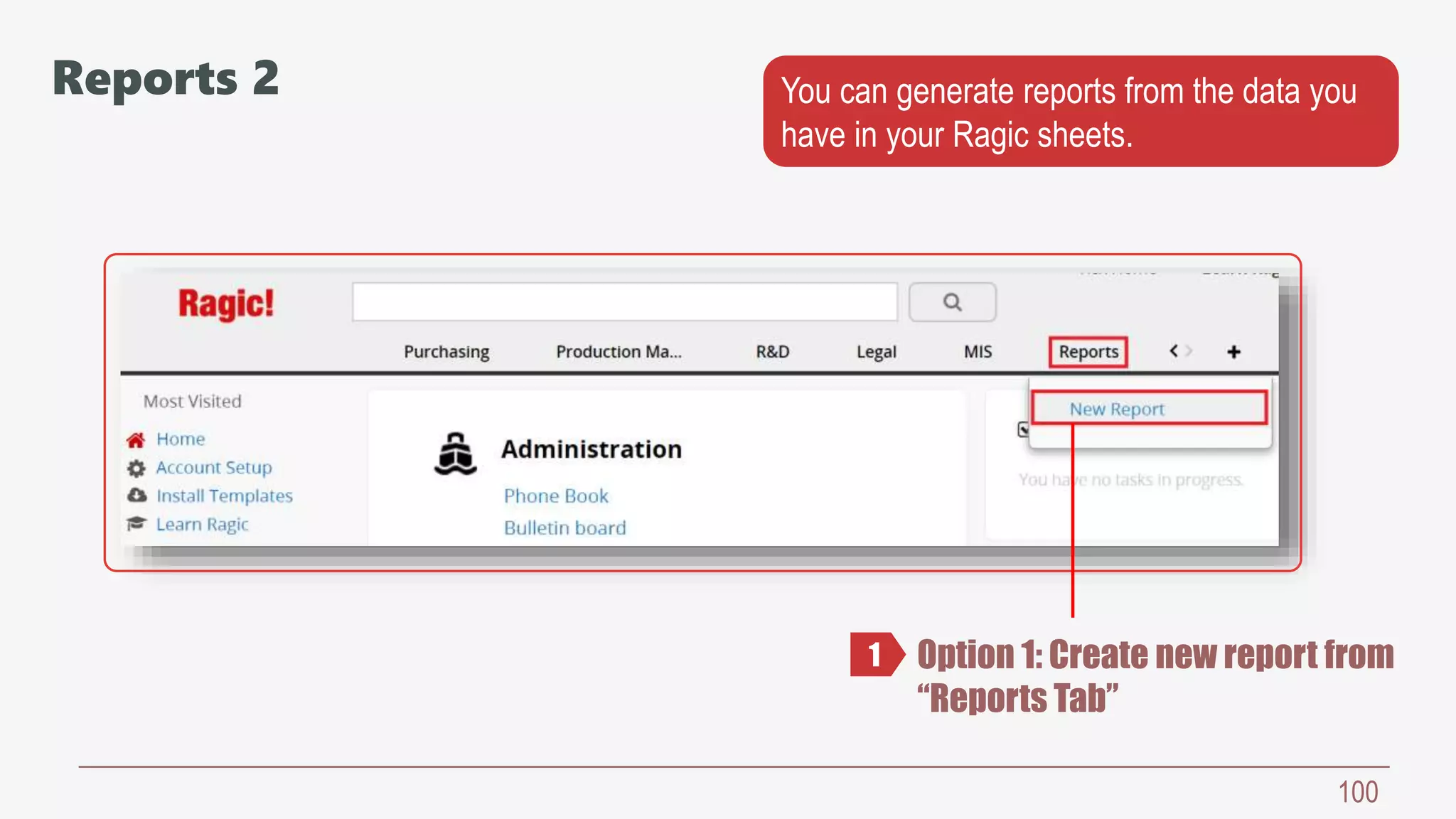Open the MIS tab
The image size is (1456, 819).
[x=978, y=352]
